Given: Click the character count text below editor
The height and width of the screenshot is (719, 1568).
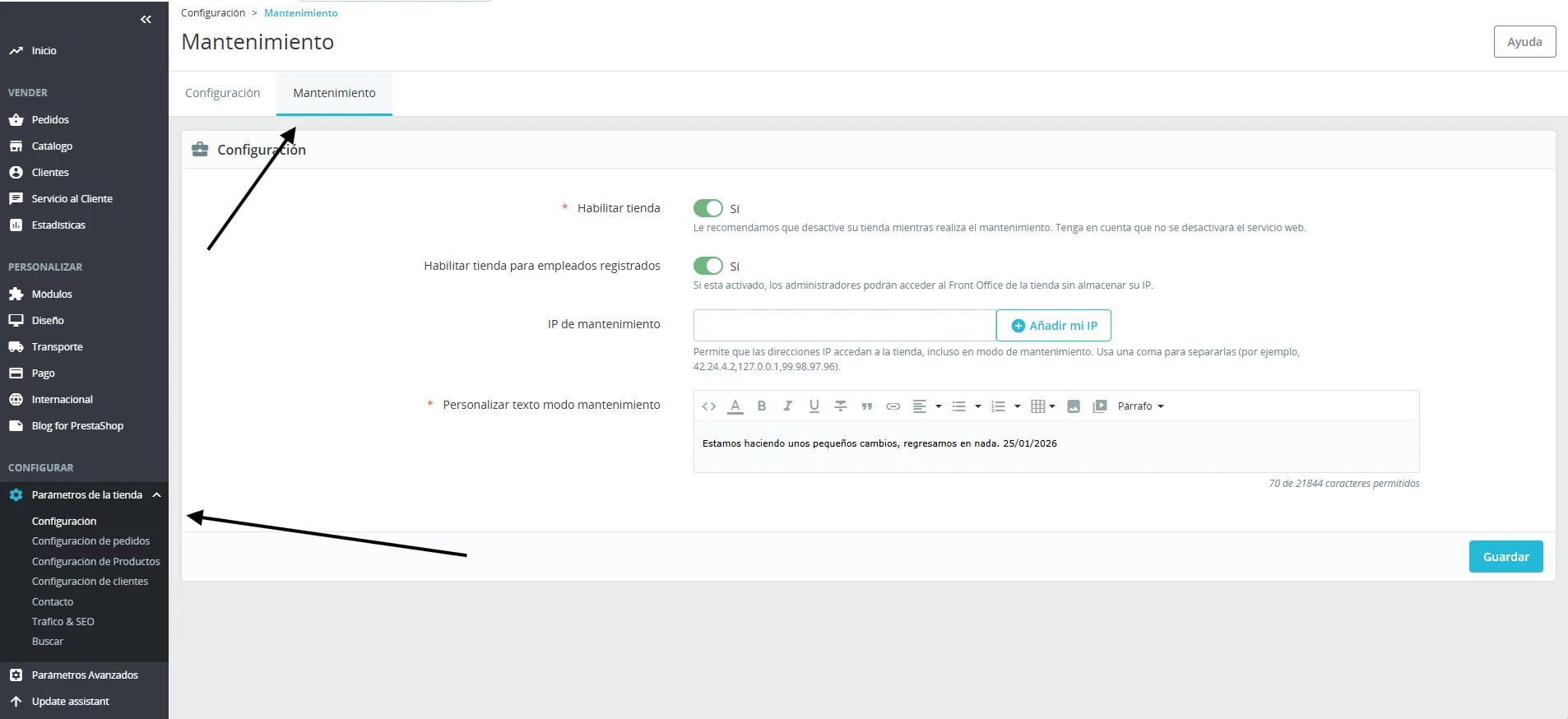Looking at the screenshot, I should [1344, 484].
